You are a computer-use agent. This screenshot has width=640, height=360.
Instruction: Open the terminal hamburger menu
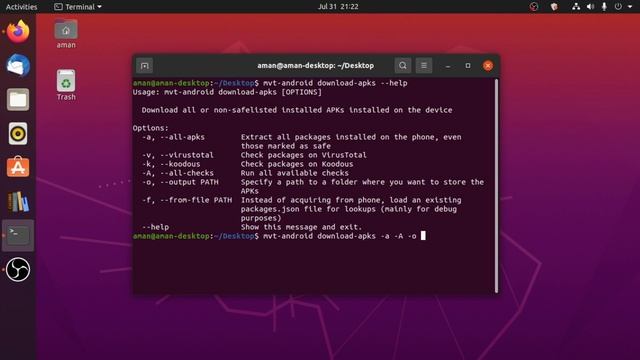424,66
